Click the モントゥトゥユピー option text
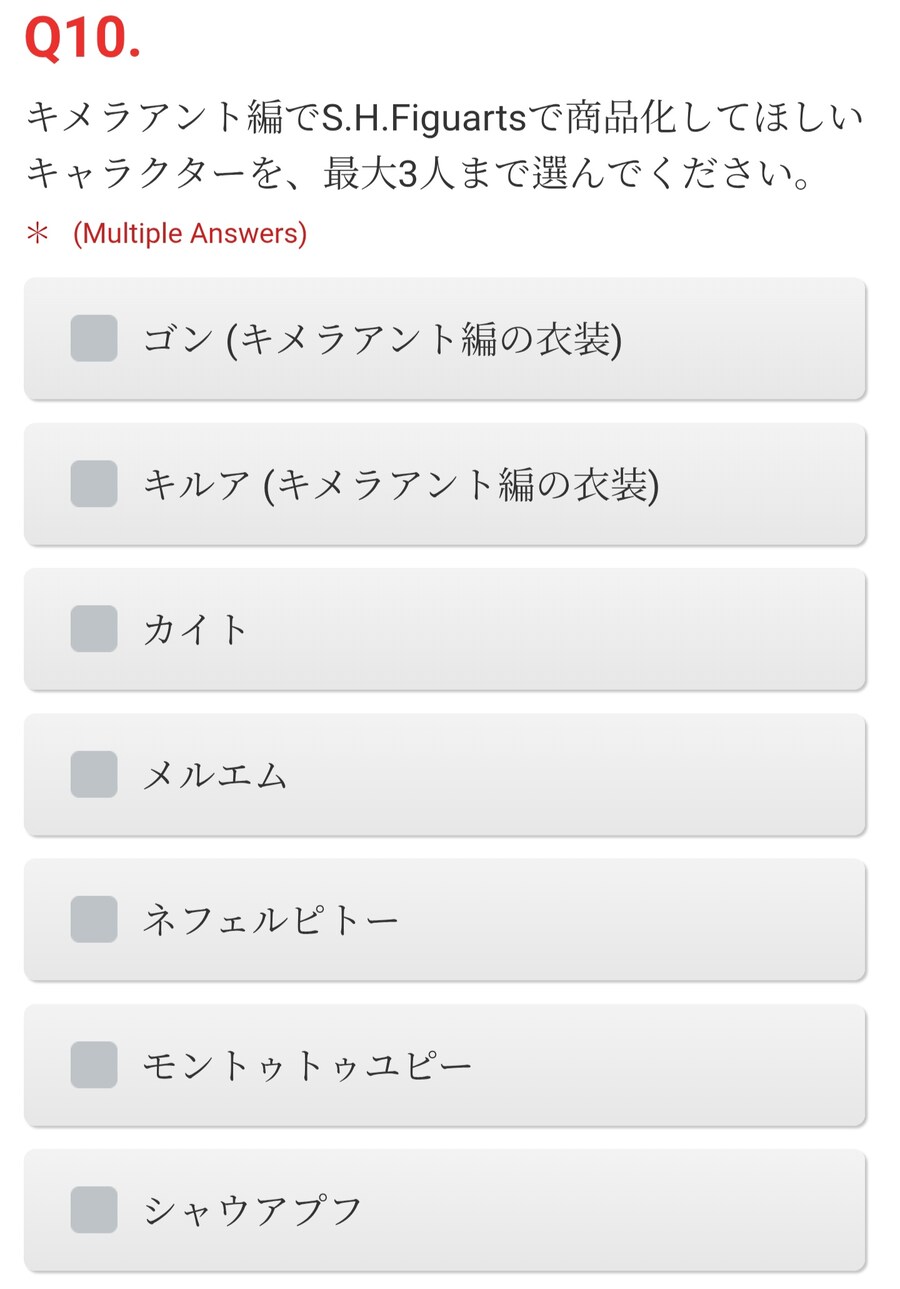 point(307,1066)
